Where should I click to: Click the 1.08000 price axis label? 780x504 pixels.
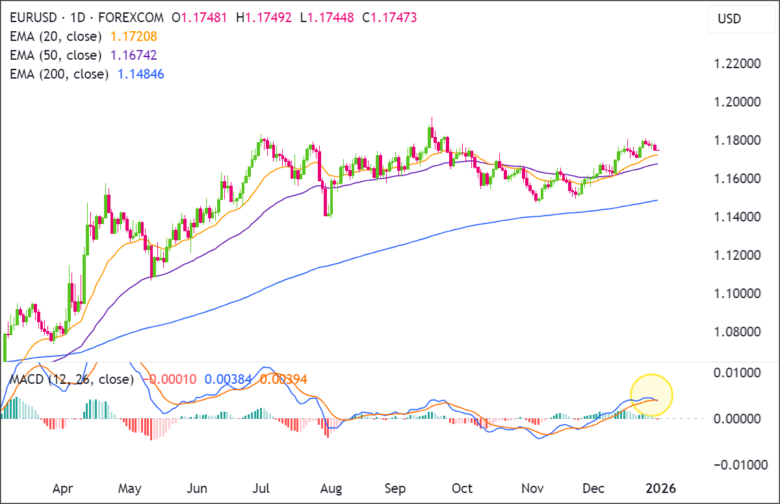(x=737, y=332)
